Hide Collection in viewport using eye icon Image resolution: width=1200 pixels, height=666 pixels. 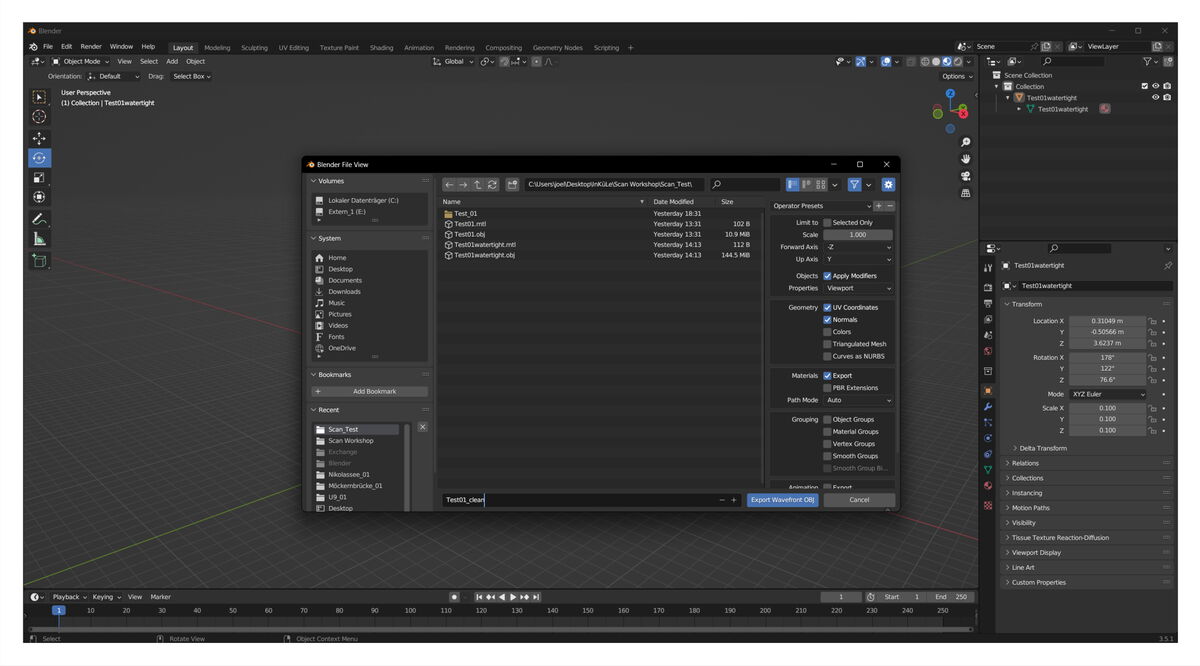pyautogui.click(x=1155, y=86)
